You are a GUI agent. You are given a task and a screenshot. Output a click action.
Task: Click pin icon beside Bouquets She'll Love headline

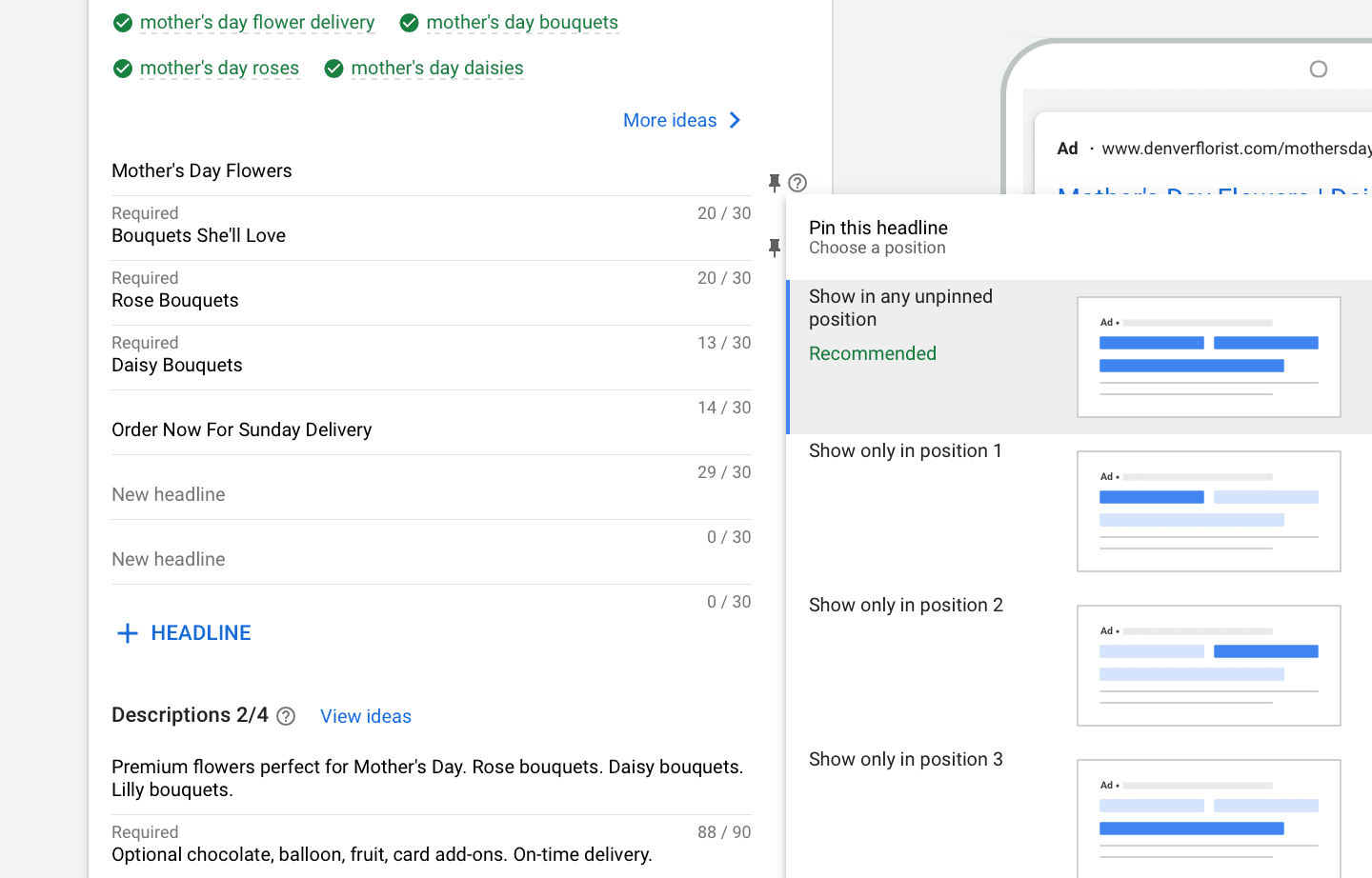click(x=775, y=248)
